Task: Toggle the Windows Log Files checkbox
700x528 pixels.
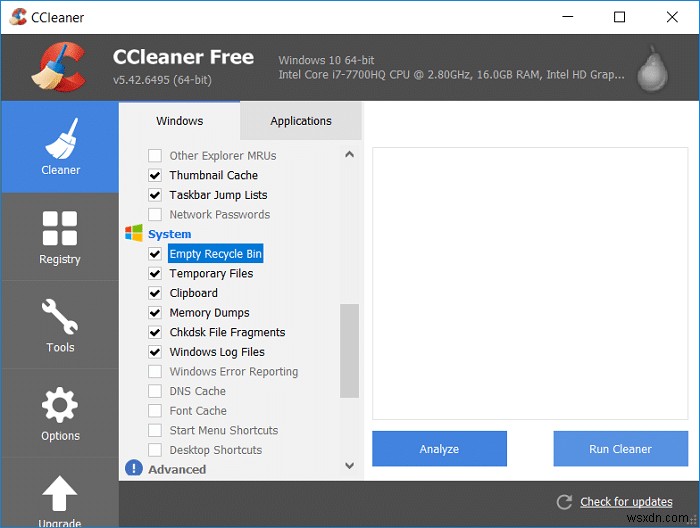Action: pyautogui.click(x=155, y=352)
